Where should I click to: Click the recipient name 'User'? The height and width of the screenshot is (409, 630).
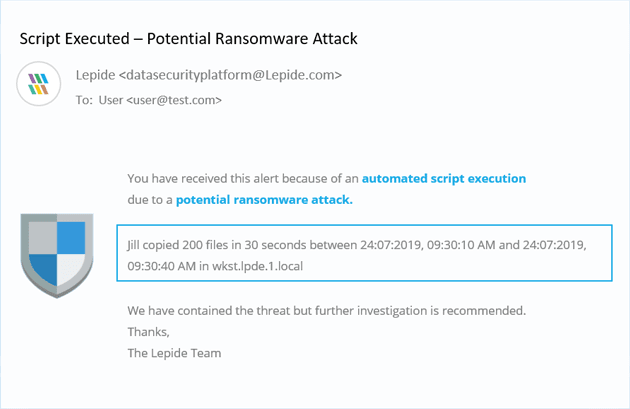click(x=111, y=100)
